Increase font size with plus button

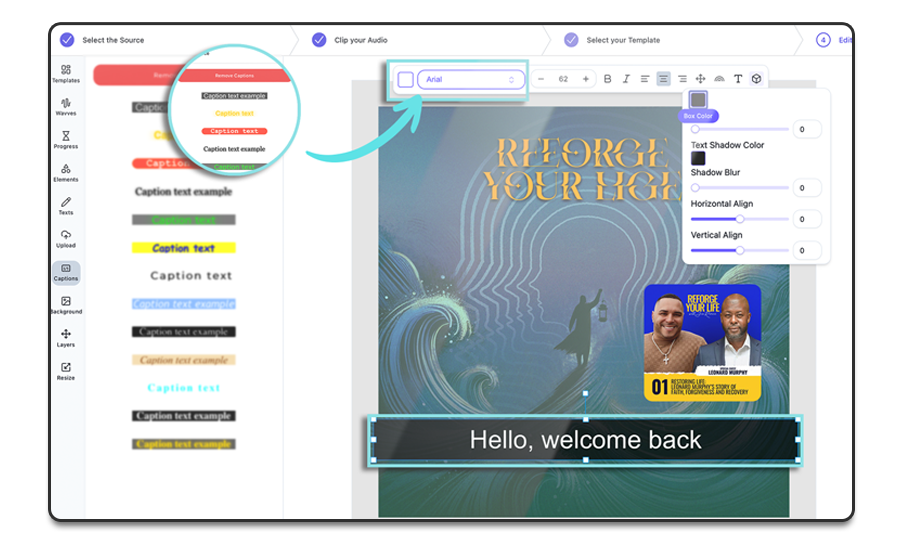coord(586,79)
